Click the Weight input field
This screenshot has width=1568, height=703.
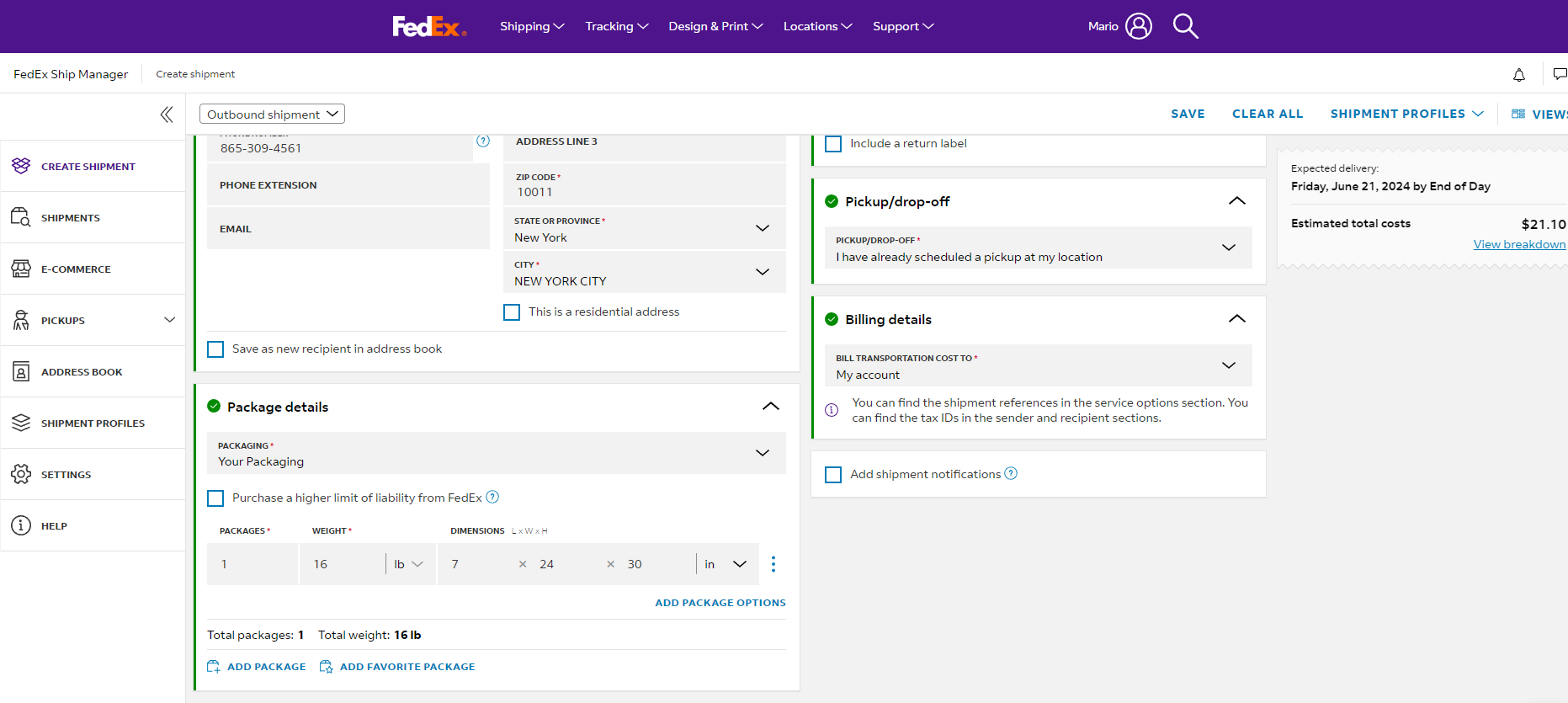point(343,564)
